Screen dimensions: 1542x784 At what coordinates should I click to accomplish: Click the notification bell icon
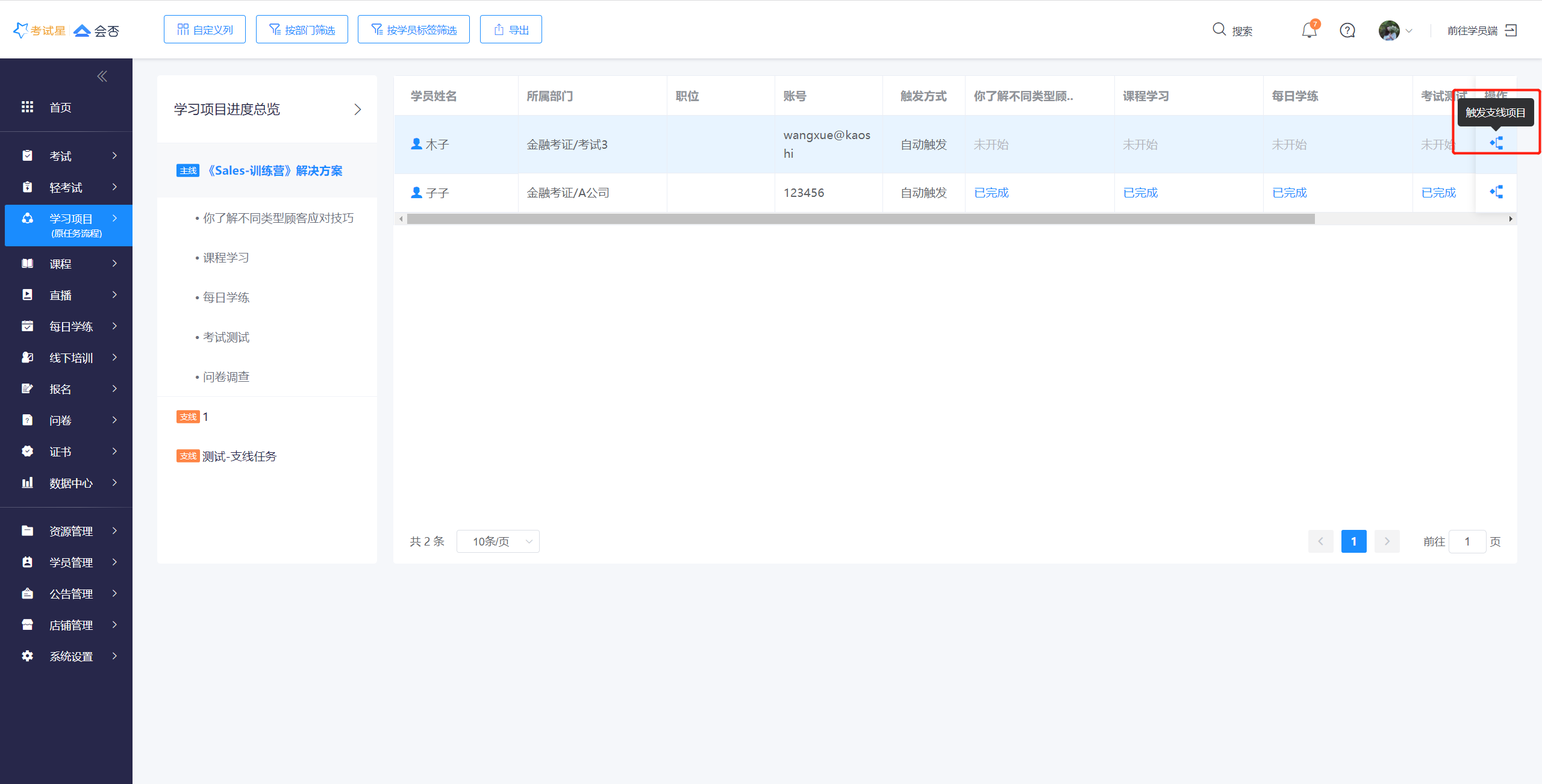click(1309, 30)
